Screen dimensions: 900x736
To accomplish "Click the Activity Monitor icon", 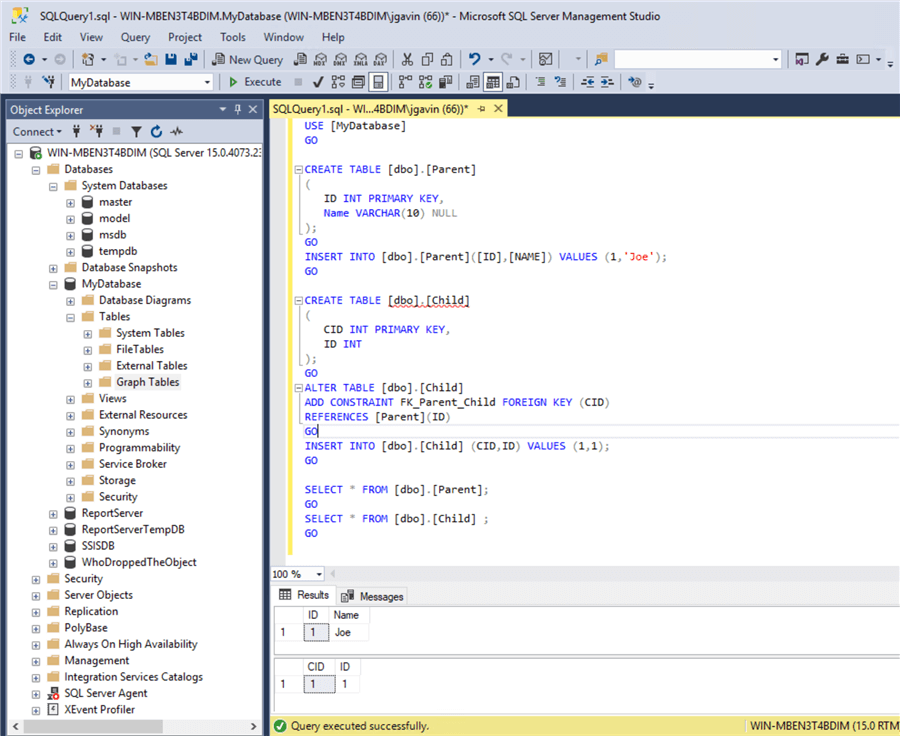I will pyautogui.click(x=545, y=59).
